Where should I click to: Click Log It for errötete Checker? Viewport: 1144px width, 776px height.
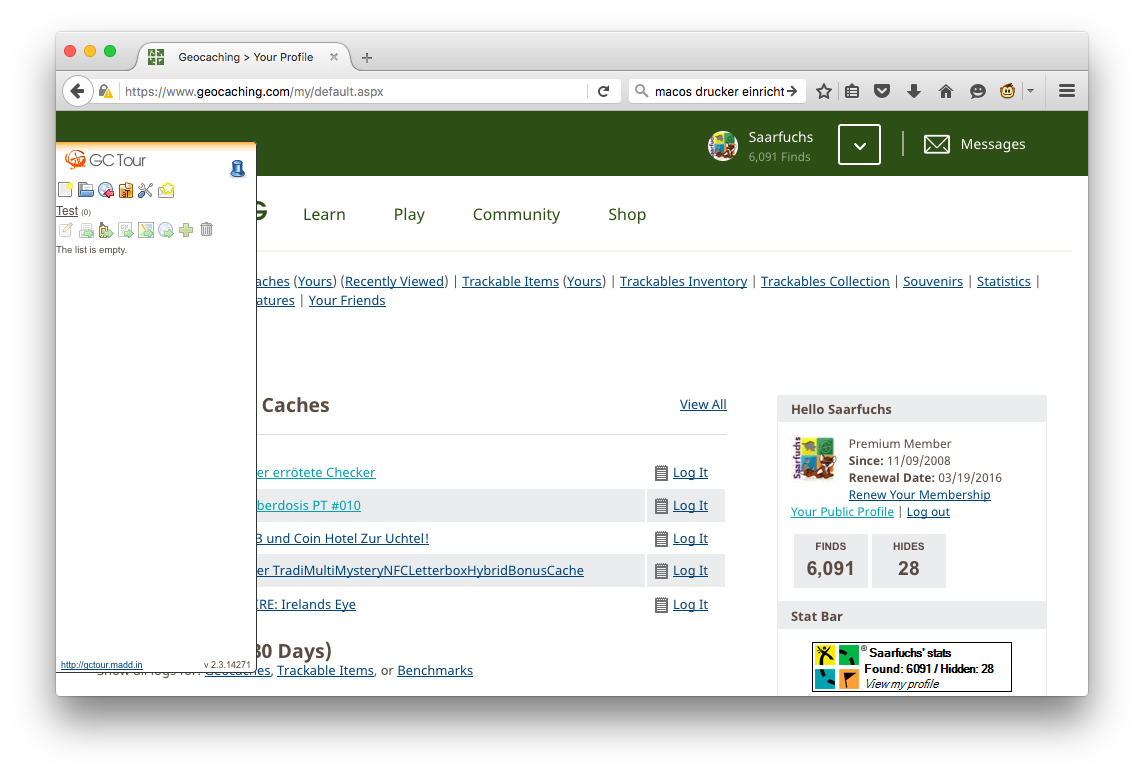[690, 473]
